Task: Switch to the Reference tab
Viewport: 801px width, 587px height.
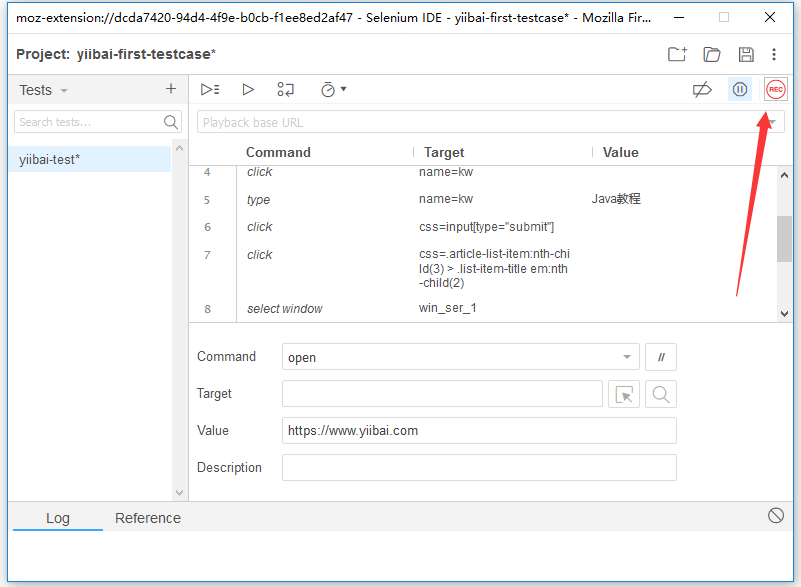Action: click(148, 518)
